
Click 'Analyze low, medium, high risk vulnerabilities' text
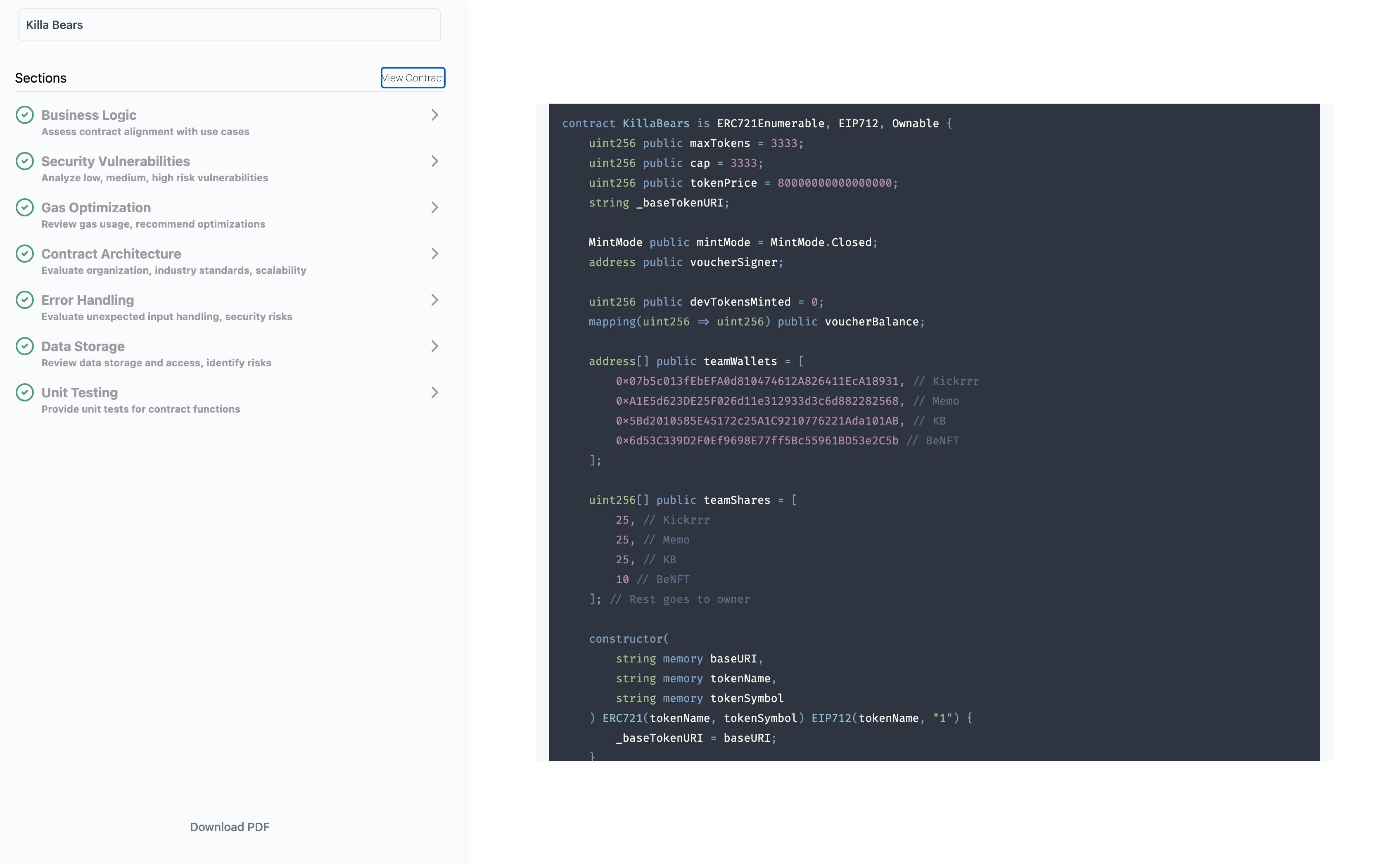(154, 178)
